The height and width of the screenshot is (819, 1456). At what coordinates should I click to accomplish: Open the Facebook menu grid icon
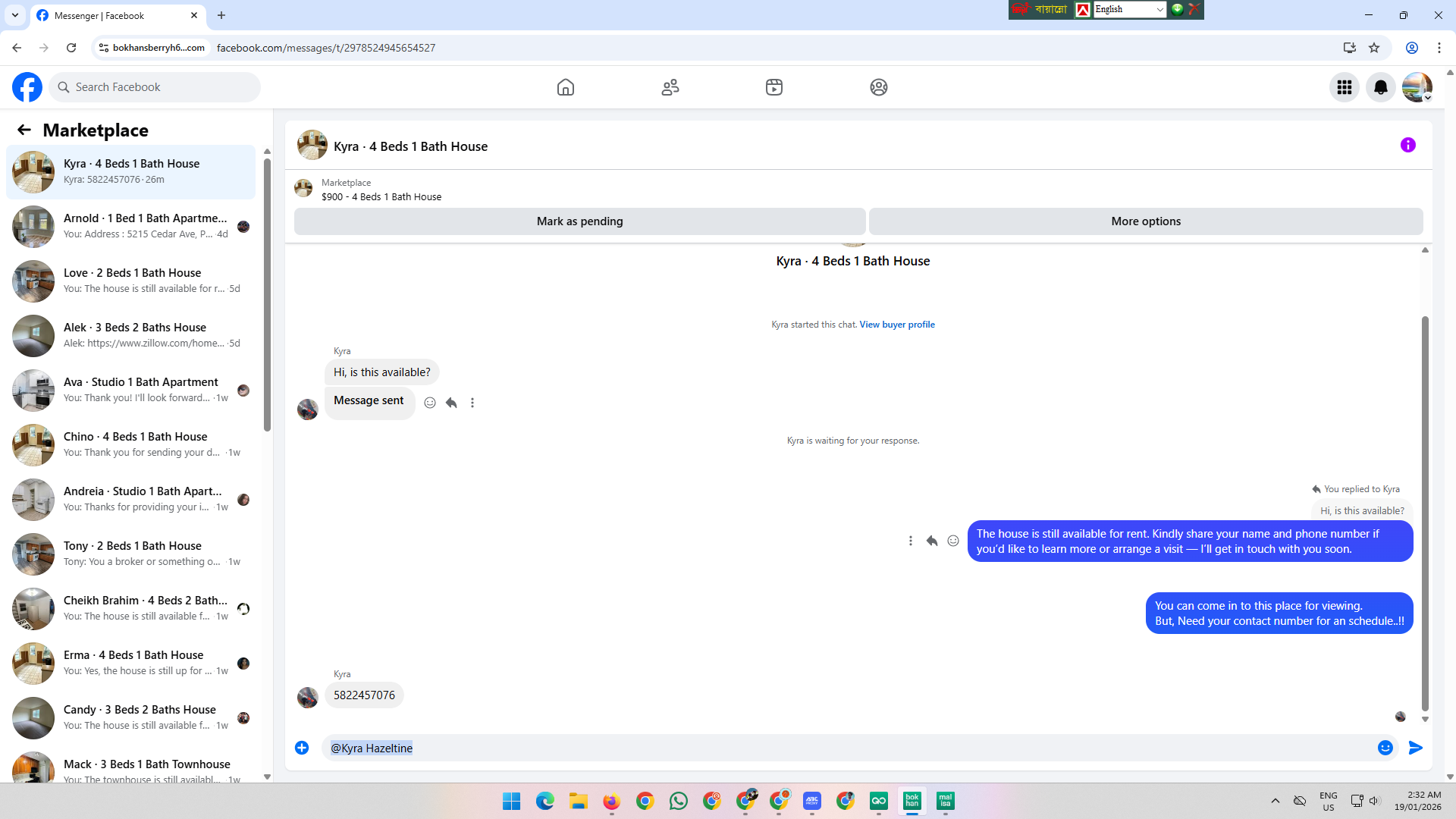[x=1345, y=87]
